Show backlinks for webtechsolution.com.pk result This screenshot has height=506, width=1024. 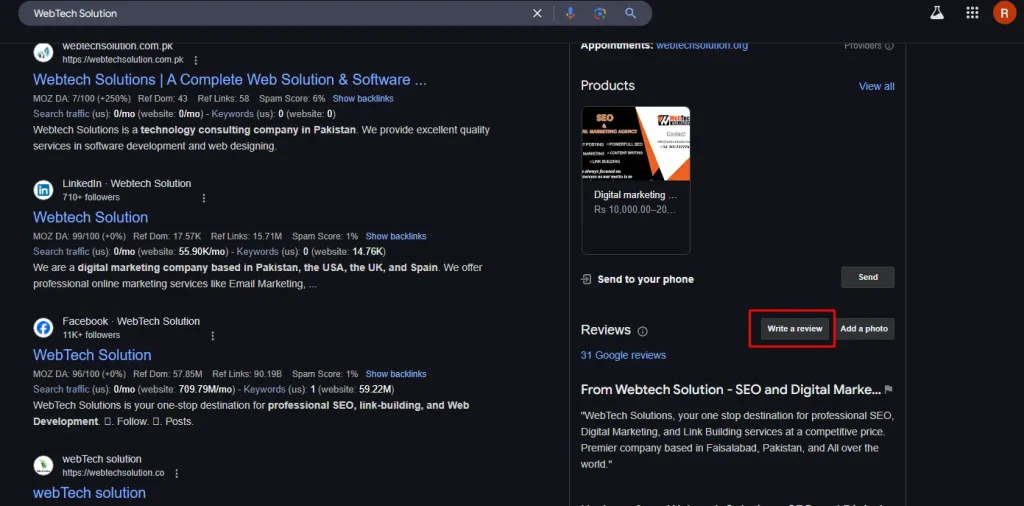point(363,99)
